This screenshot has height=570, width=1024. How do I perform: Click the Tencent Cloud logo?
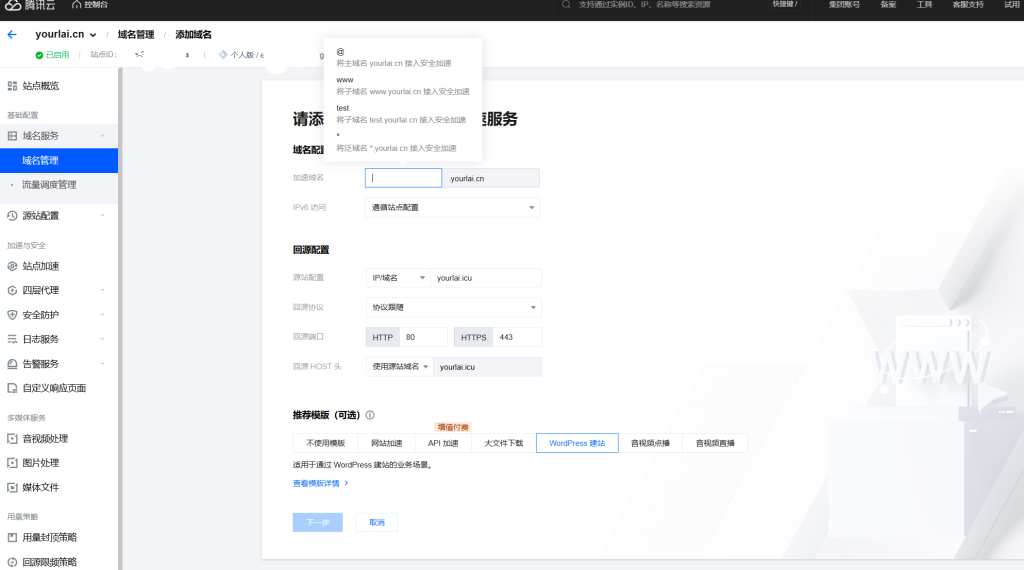pyautogui.click(x=30, y=5)
